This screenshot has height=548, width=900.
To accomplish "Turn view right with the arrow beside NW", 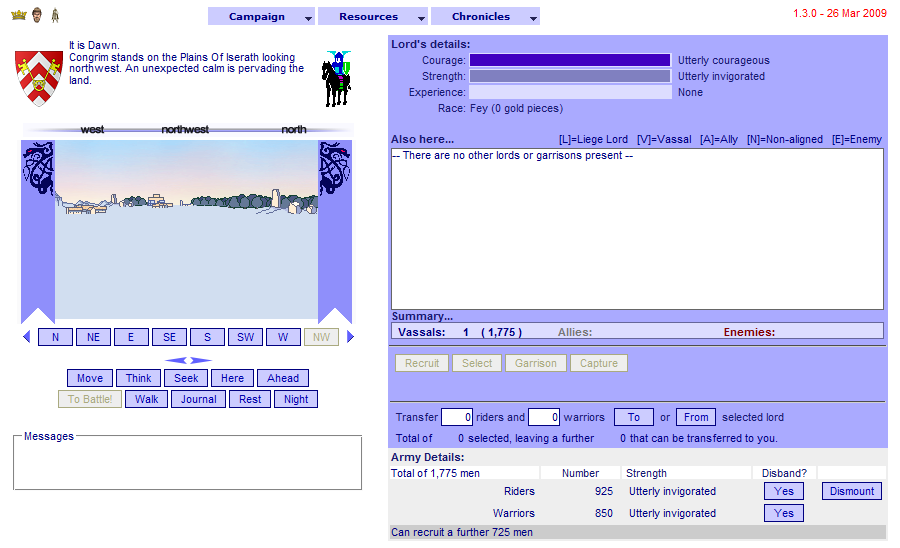I will pyautogui.click(x=350, y=337).
